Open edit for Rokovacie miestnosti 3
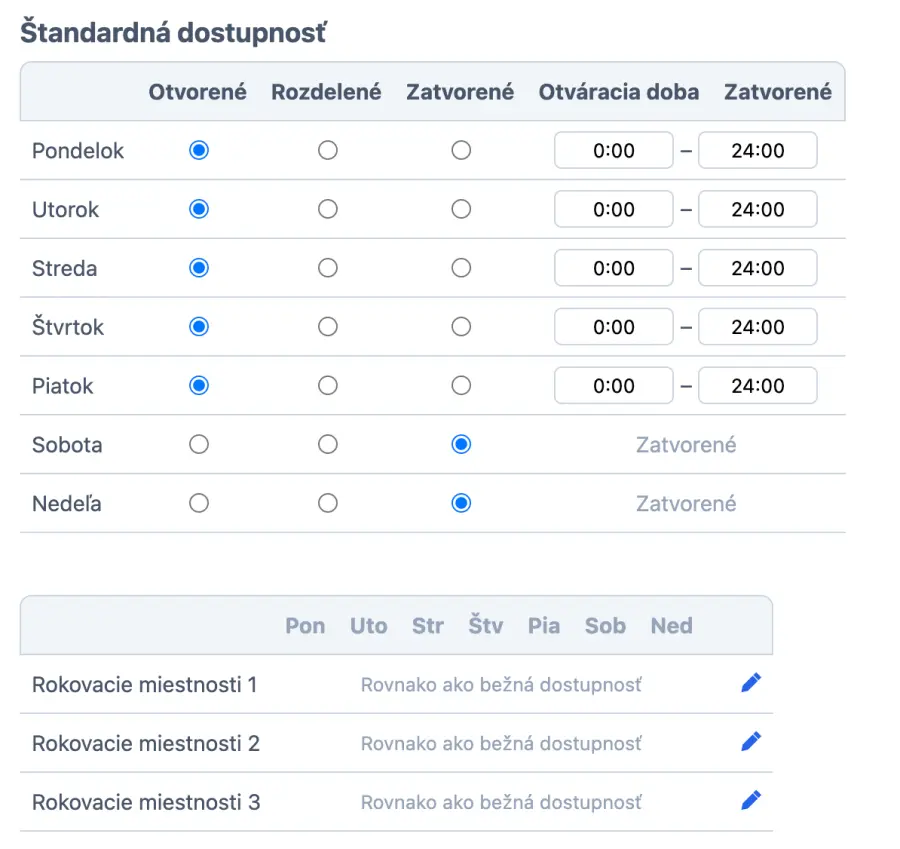 click(751, 801)
